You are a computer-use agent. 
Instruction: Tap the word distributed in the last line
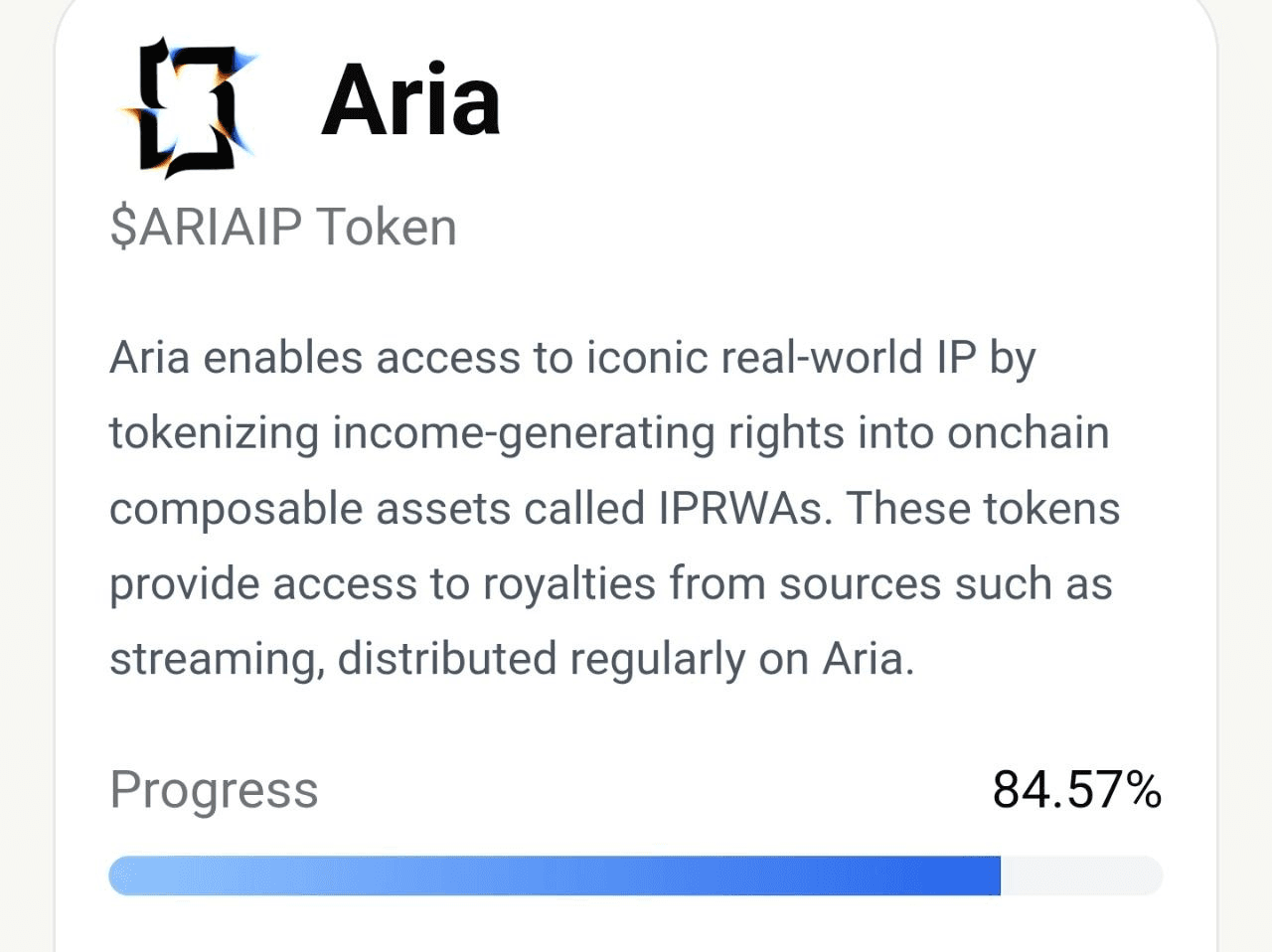pos(446,660)
